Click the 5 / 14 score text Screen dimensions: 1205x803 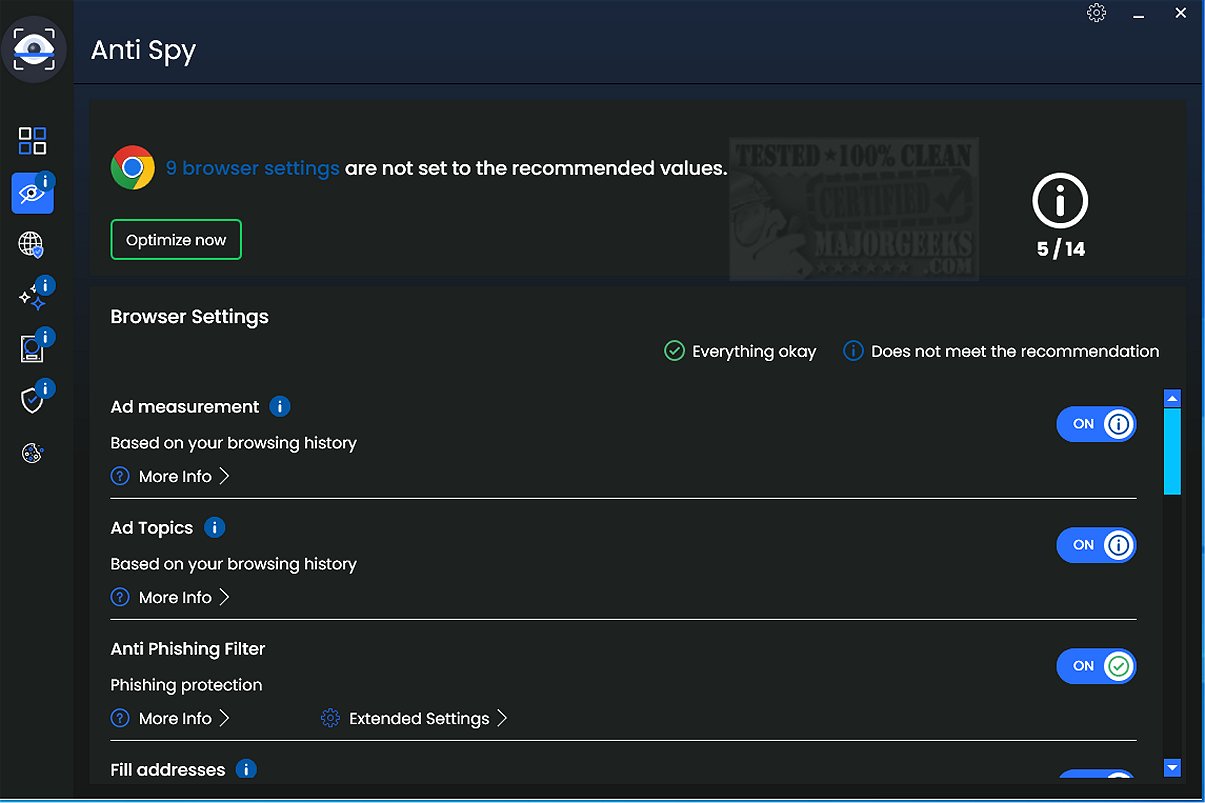coord(1060,249)
